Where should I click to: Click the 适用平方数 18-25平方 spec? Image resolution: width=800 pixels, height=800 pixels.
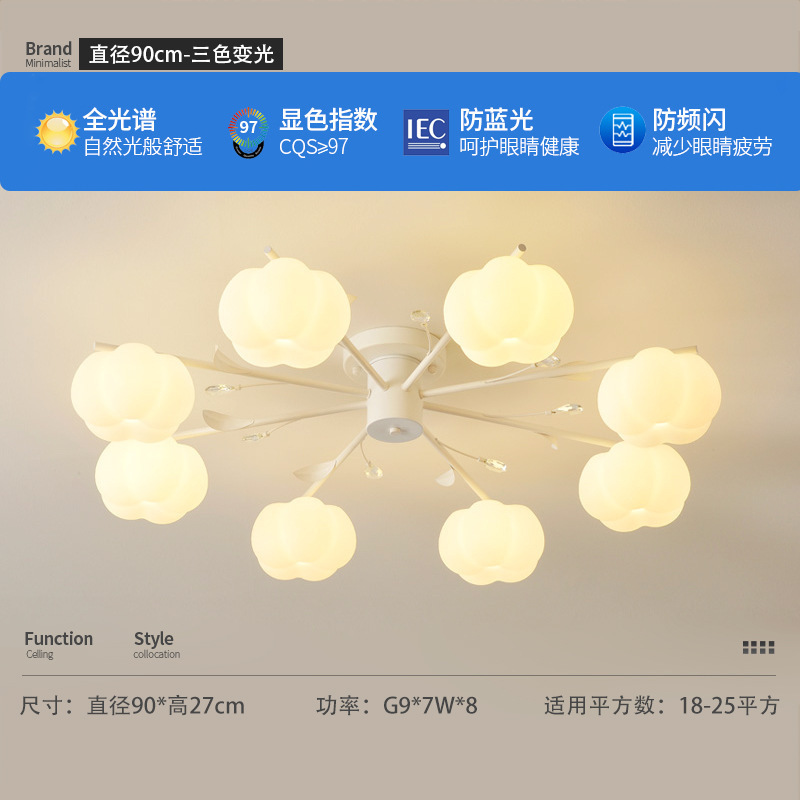(x=662, y=706)
